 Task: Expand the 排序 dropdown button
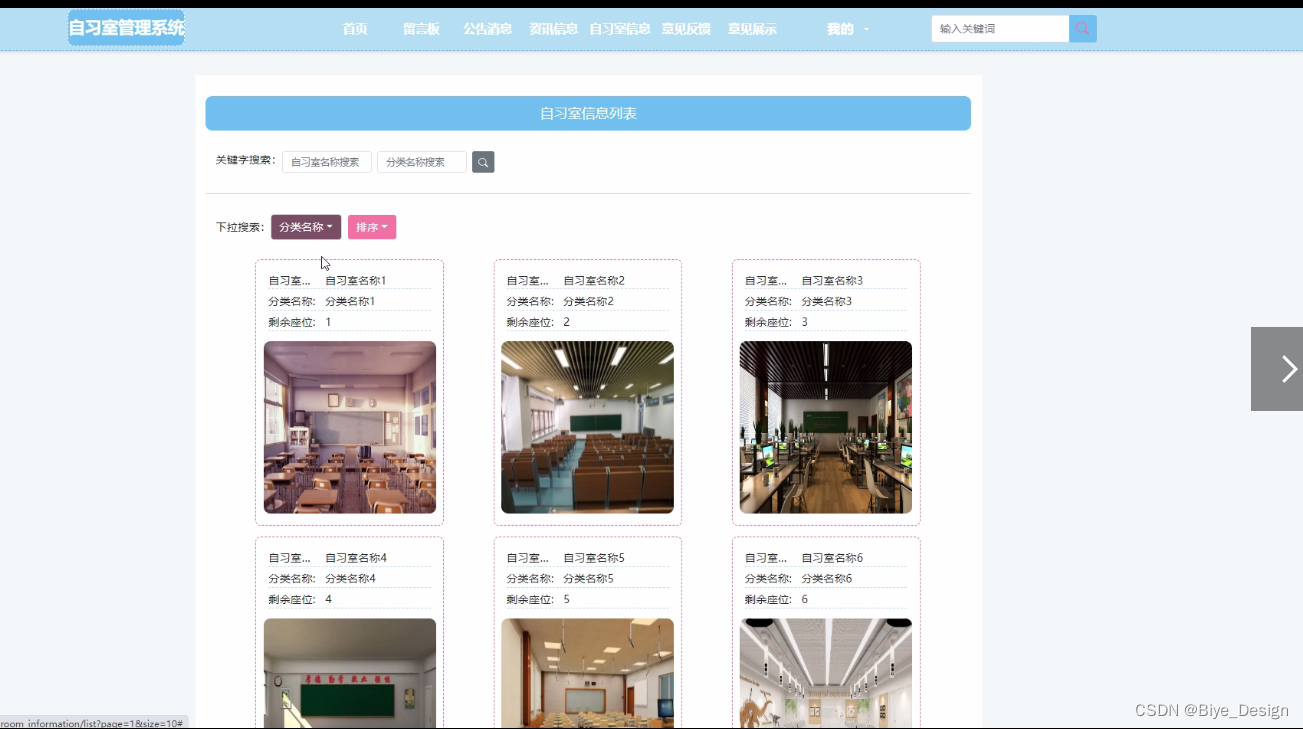(x=372, y=227)
